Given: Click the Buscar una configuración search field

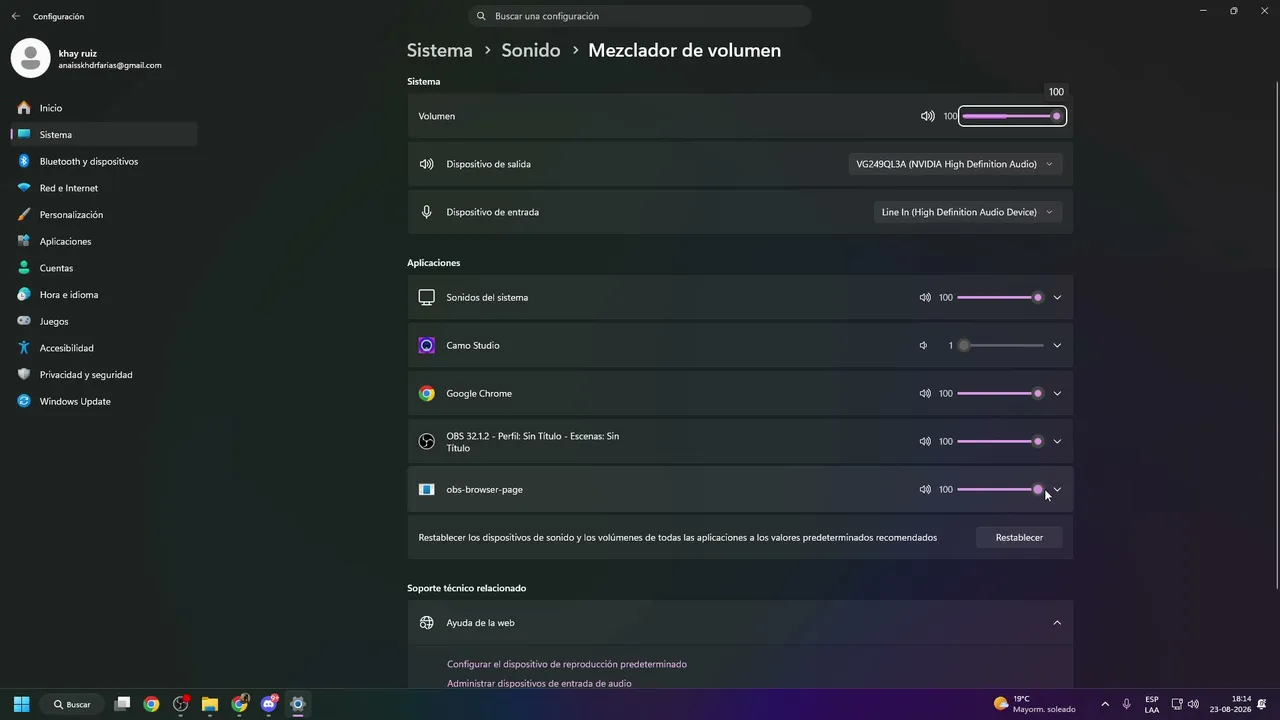Looking at the screenshot, I should click(x=640, y=16).
